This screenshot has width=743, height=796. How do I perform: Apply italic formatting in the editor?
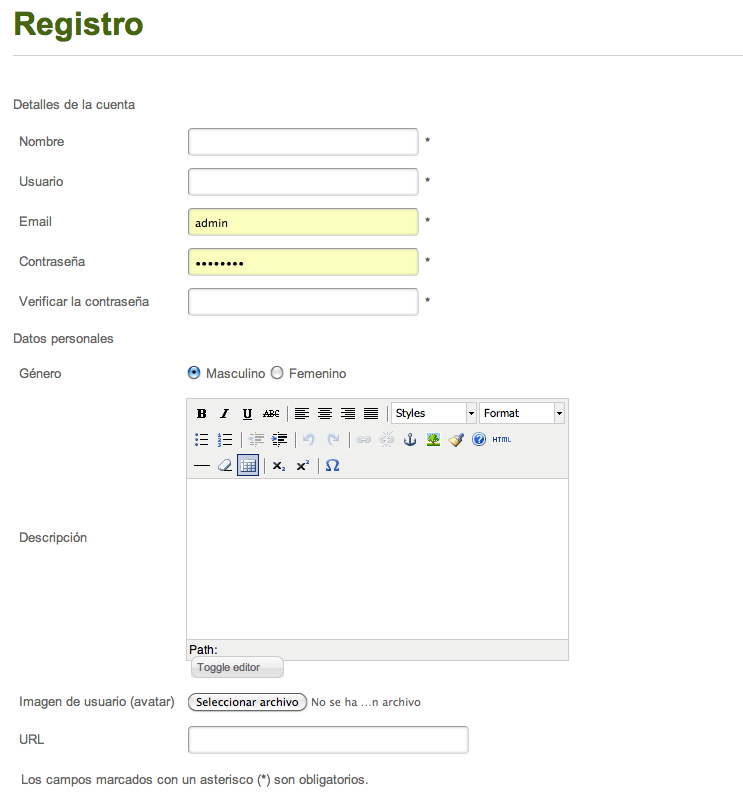224,414
